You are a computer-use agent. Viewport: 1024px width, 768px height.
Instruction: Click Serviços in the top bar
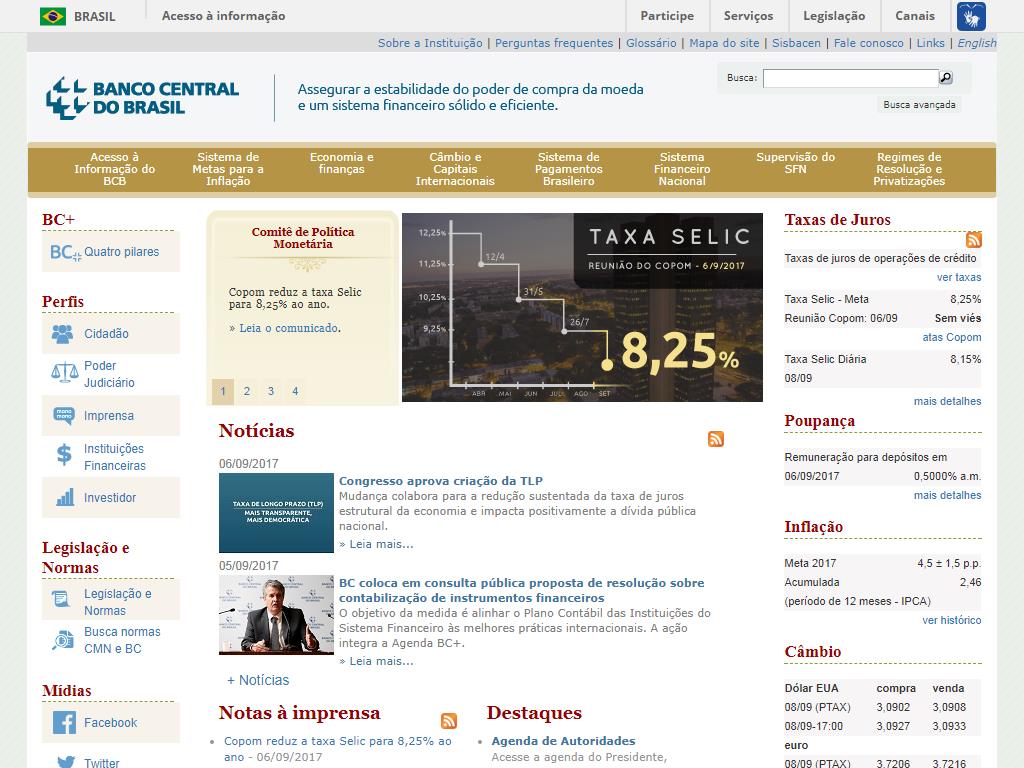point(748,16)
